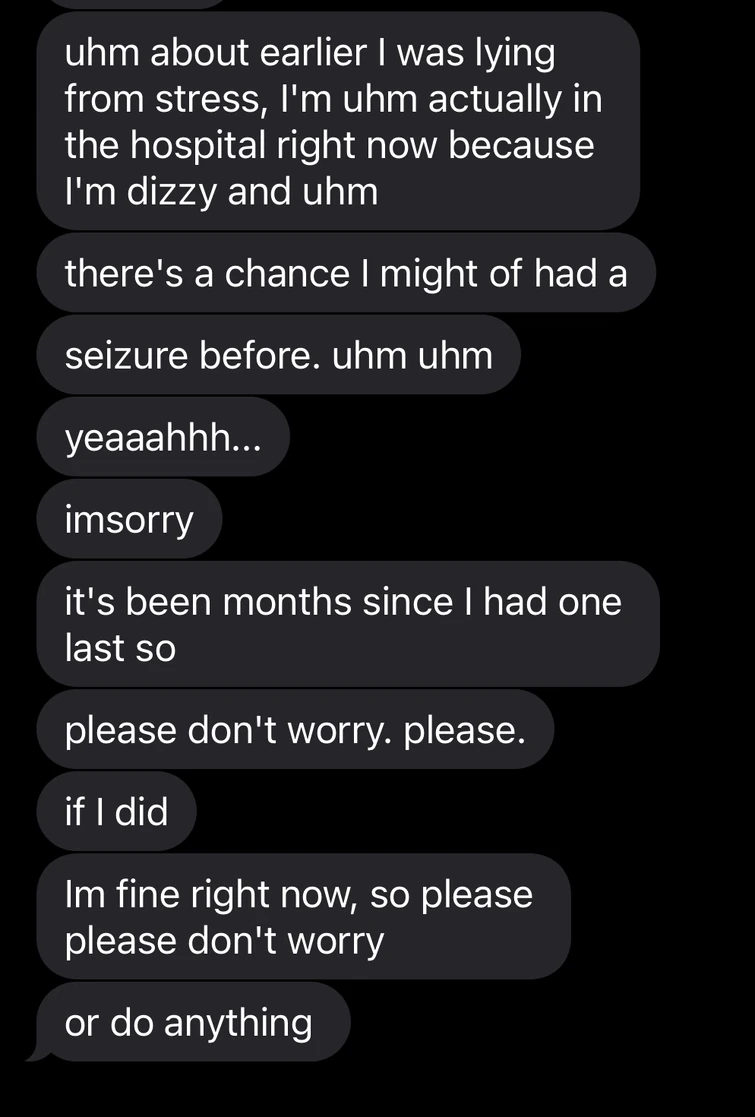This screenshot has width=755, height=1117.
Task: Tap the "imsorry" message bubble
Action: [x=129, y=519]
